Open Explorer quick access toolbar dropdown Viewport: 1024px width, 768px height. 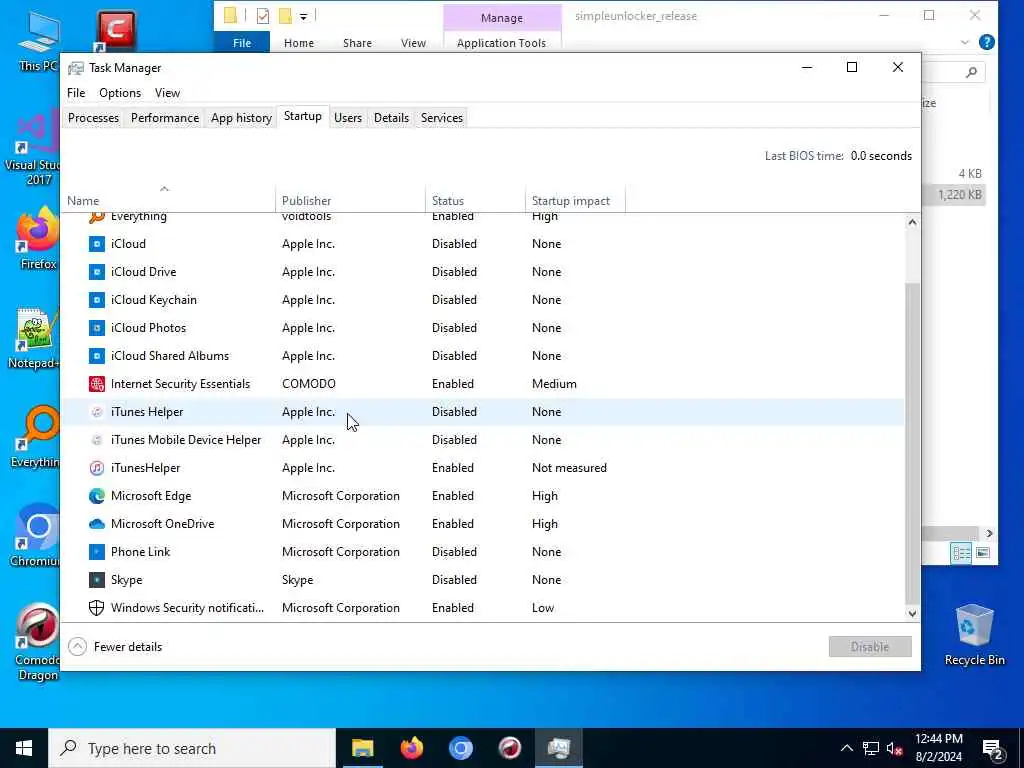(x=304, y=16)
